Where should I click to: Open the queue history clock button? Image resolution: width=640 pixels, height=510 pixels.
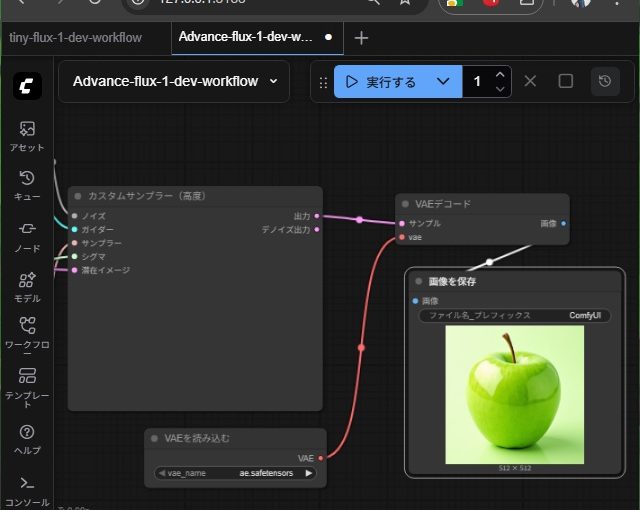[605, 81]
